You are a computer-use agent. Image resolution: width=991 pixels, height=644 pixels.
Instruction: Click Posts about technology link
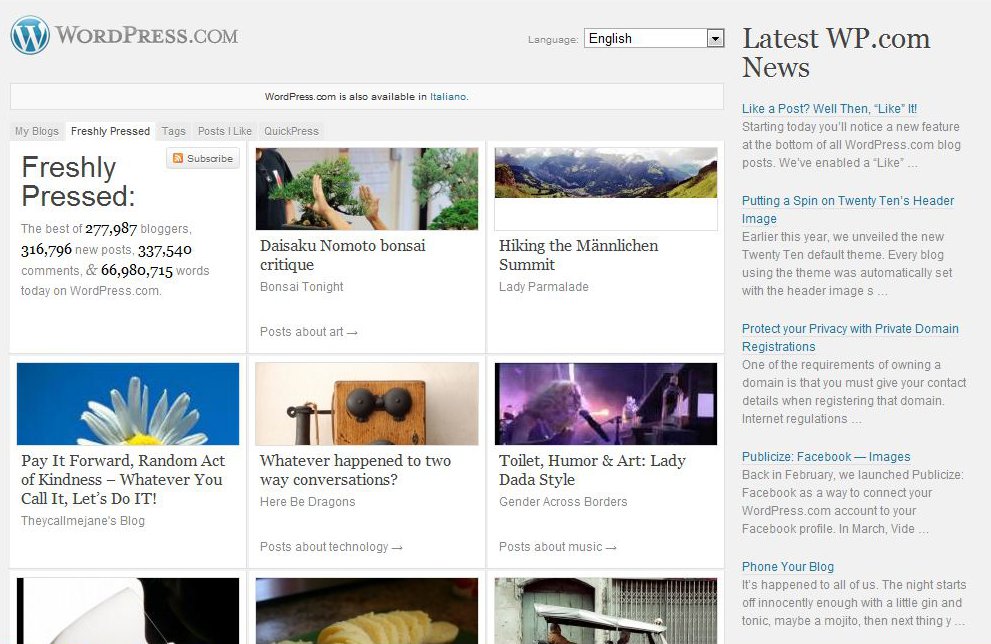tap(331, 547)
